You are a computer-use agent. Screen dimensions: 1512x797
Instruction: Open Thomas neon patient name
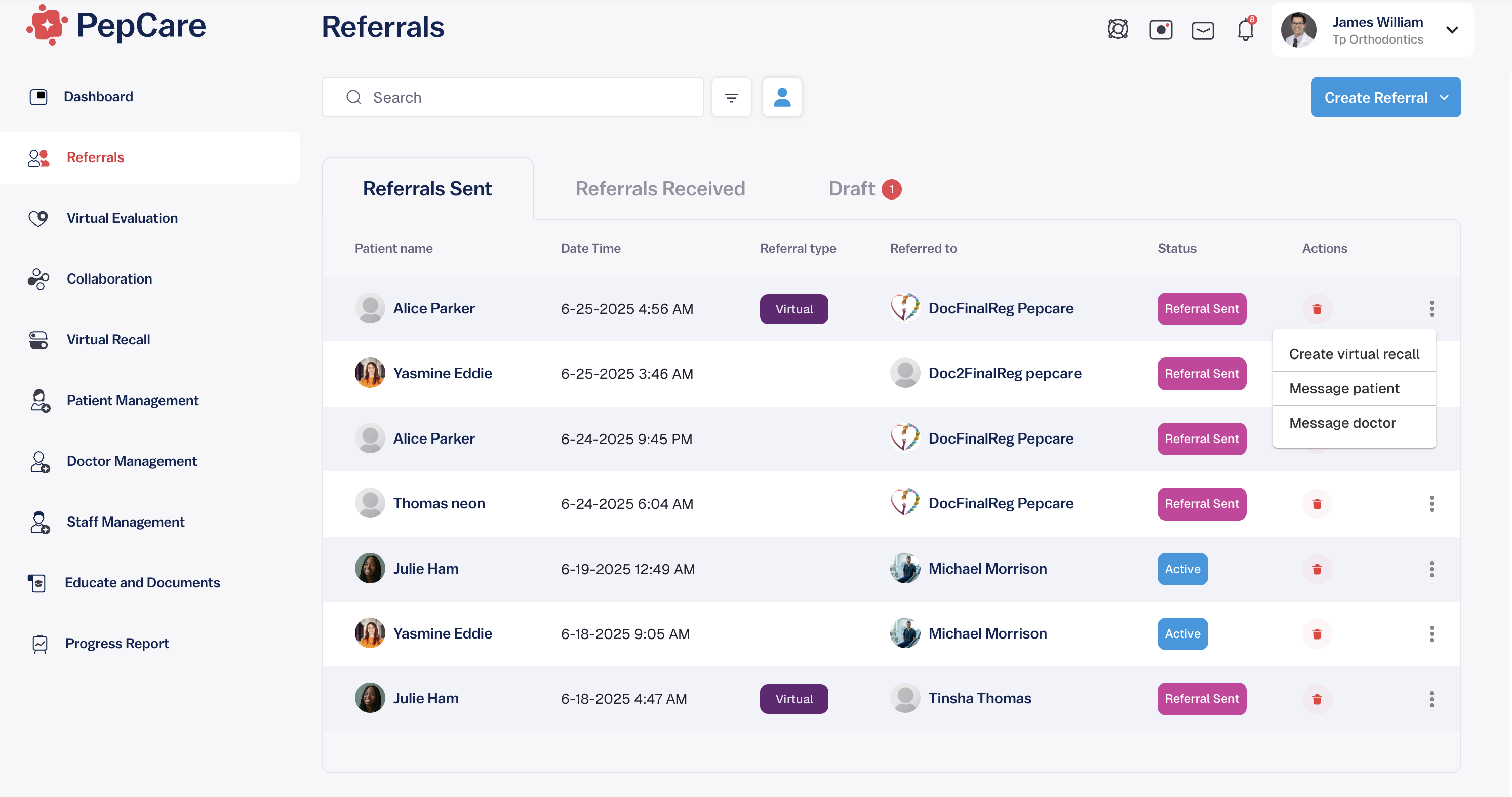tap(439, 503)
